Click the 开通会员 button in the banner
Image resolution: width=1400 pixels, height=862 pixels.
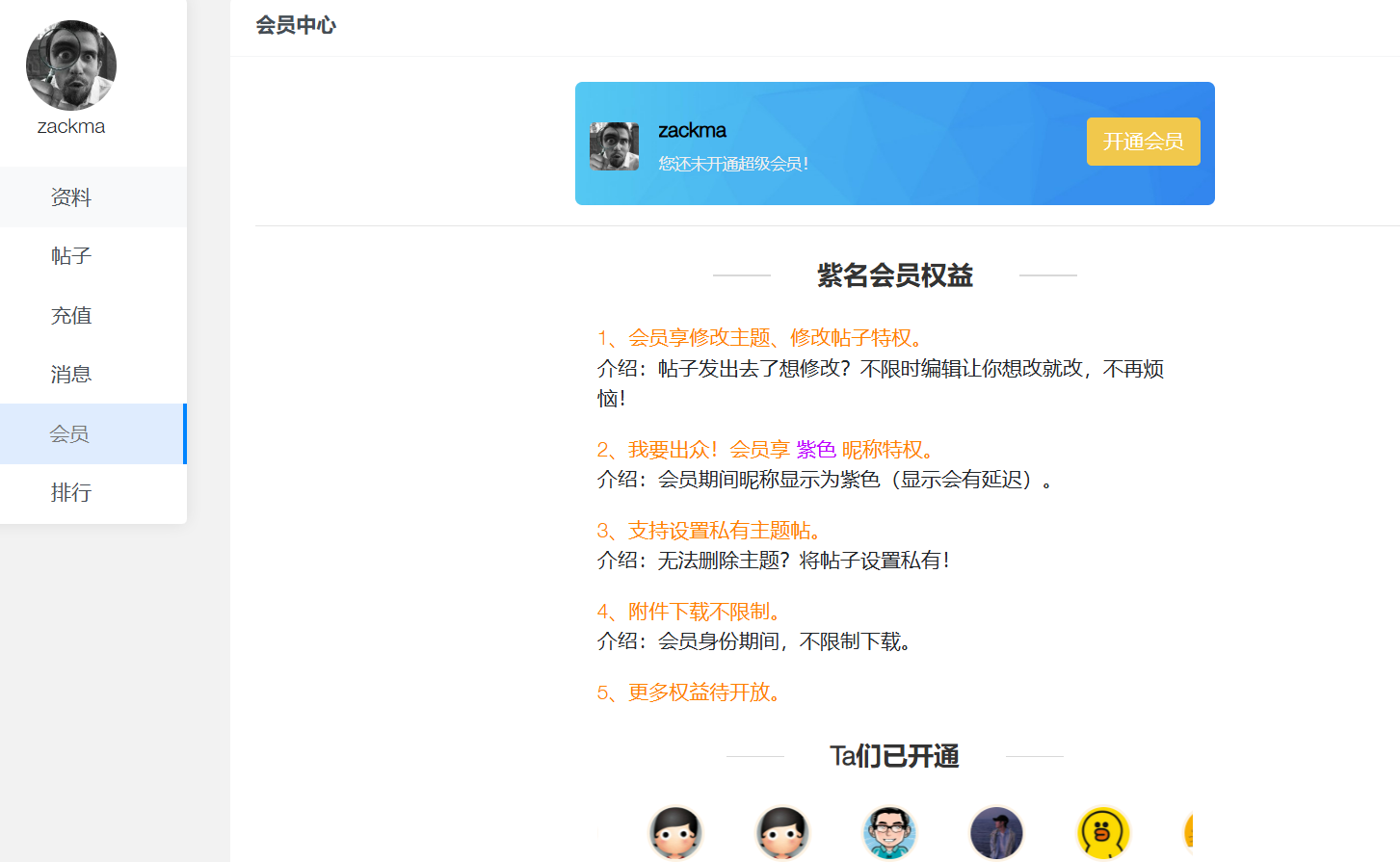1143,142
